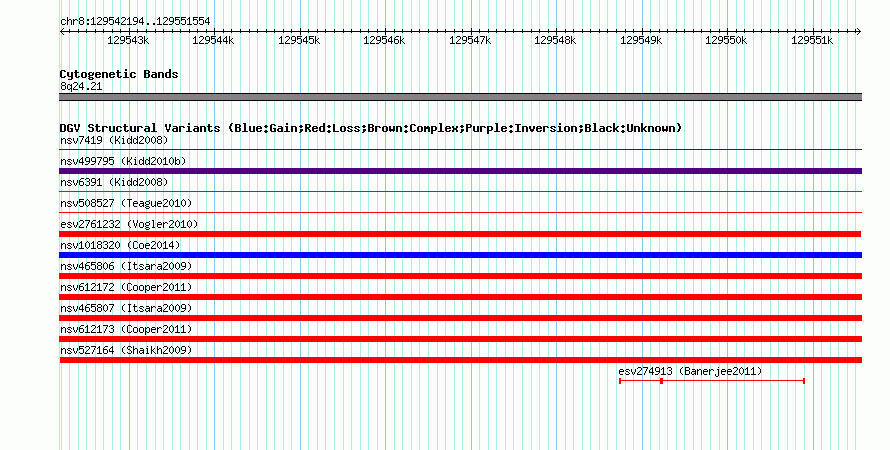890x450 pixels.
Task: Click the 129551k ruler tick label
Action: [x=812, y=41]
